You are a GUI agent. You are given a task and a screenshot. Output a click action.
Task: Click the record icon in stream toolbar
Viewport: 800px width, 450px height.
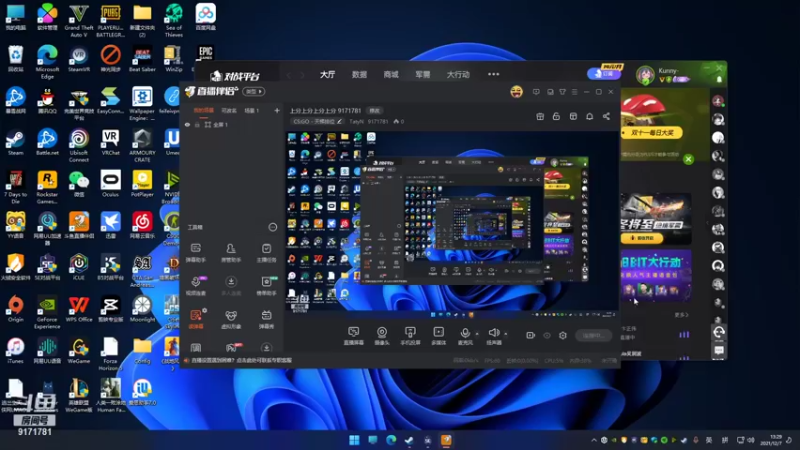coord(531,335)
